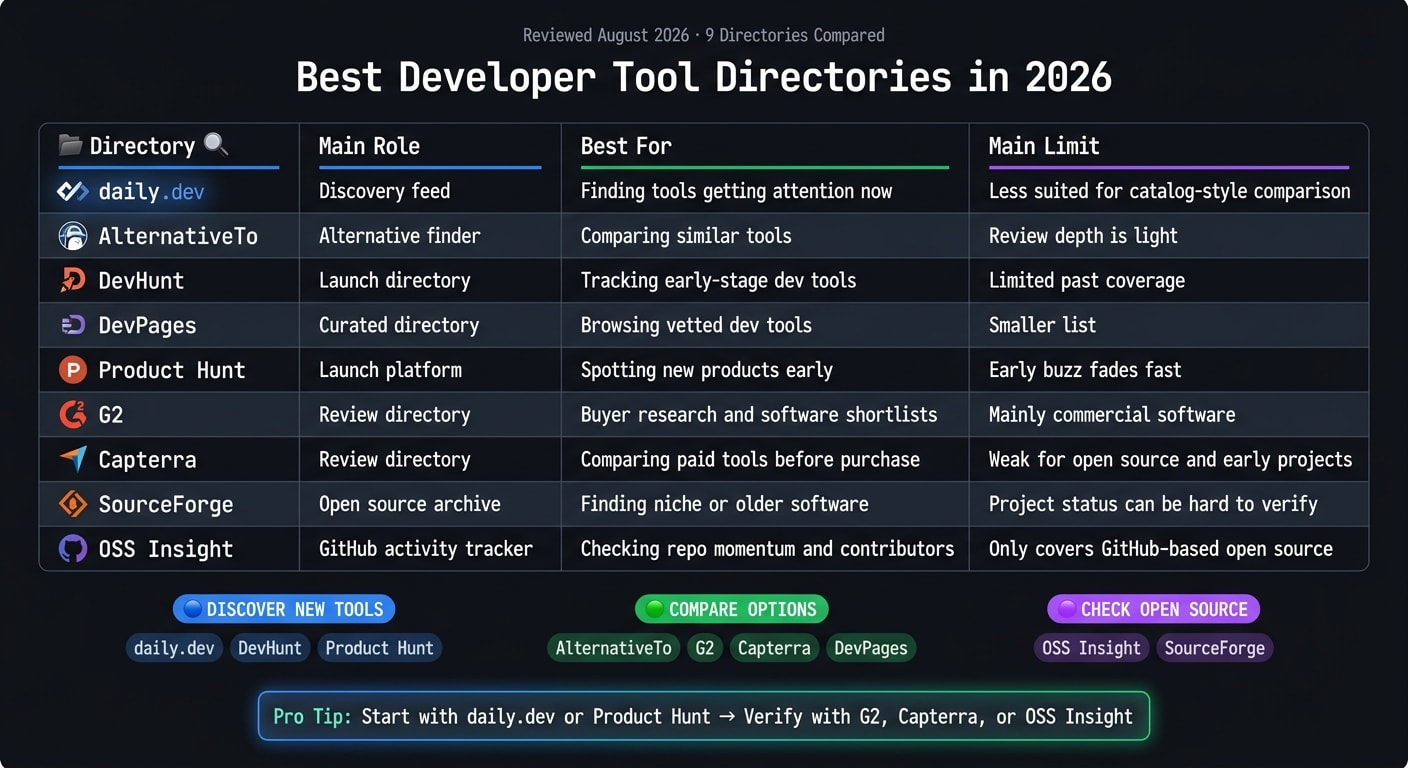Open the SourceForge name in table
This screenshot has height=768, width=1408.
165,504
